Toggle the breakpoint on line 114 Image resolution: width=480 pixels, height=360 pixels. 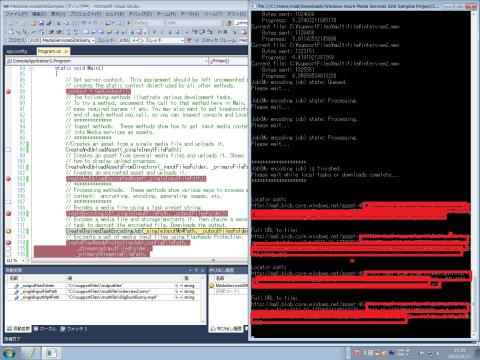9,242
